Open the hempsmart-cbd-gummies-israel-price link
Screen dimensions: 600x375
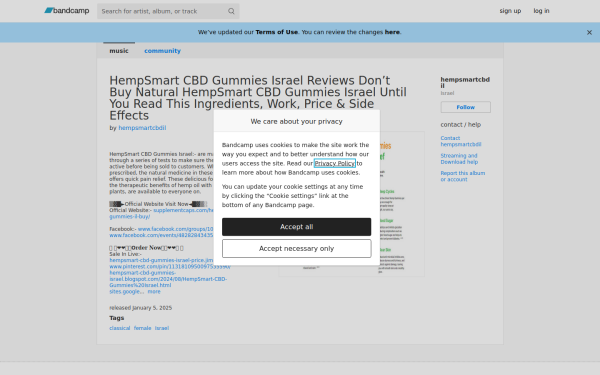click(x=161, y=260)
